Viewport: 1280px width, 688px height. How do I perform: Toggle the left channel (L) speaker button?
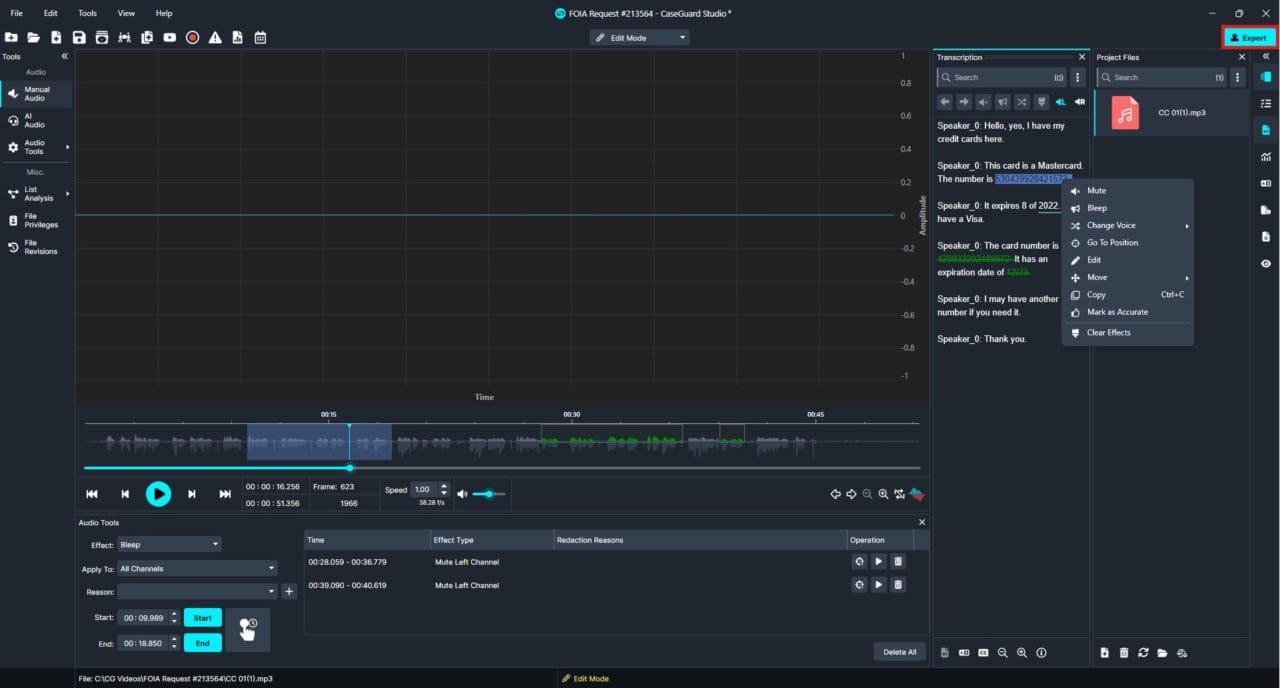[1060, 102]
